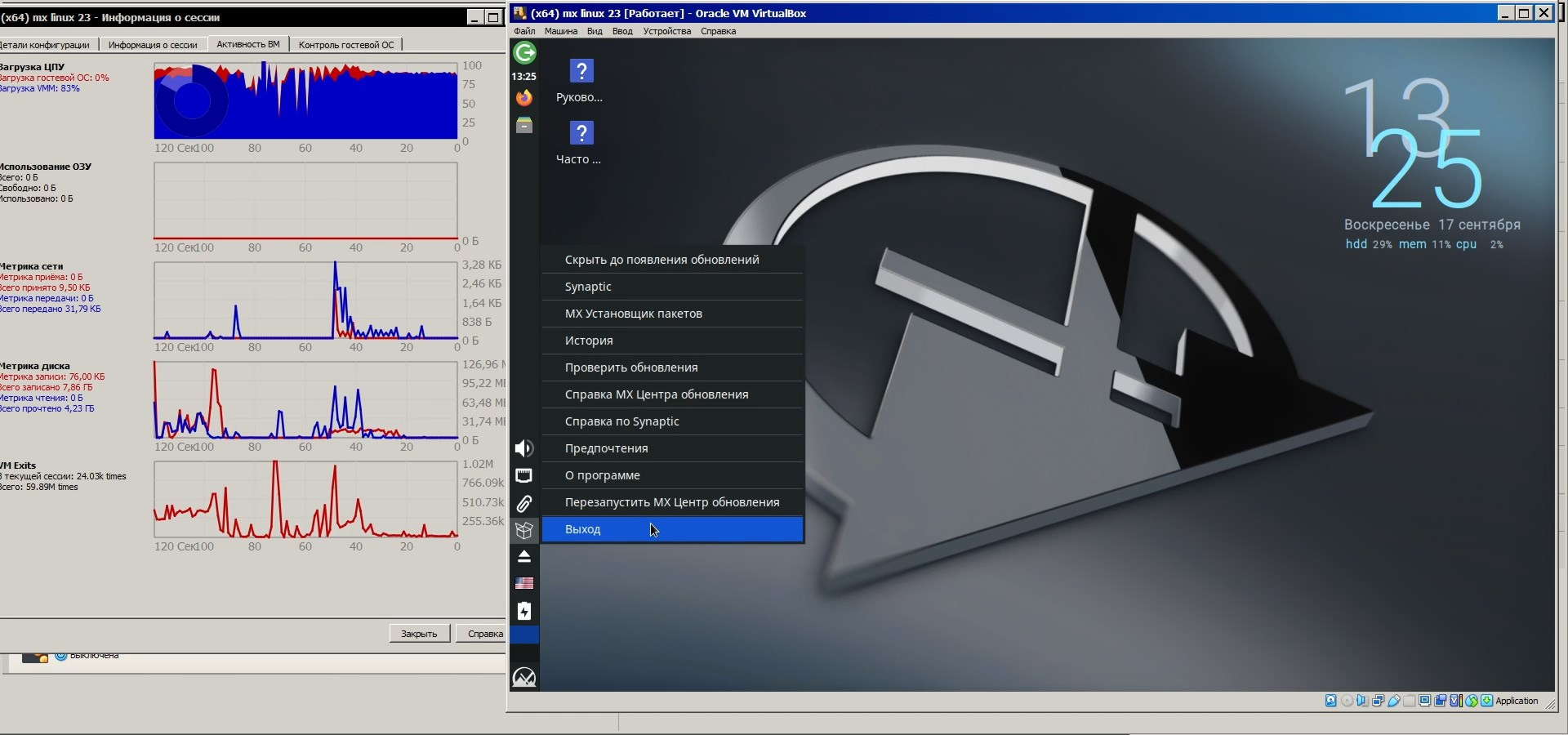Click the Справка button in session dialog
The width and height of the screenshot is (1568, 735).
tap(484, 634)
